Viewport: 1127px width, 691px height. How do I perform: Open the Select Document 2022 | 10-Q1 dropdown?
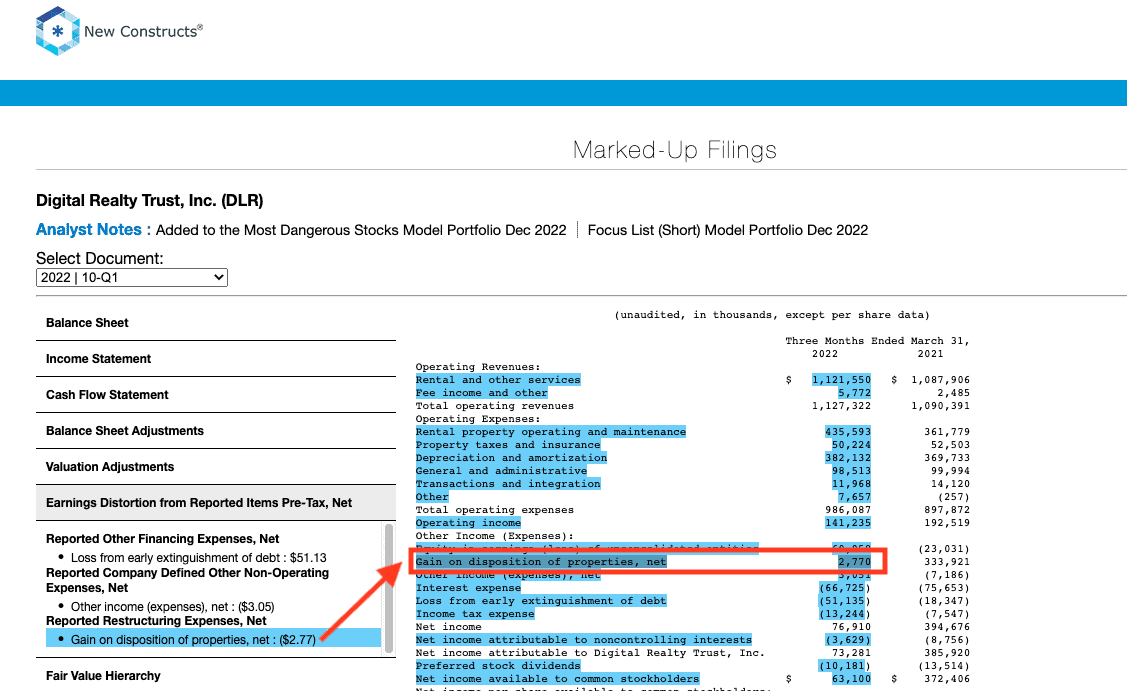click(132, 278)
